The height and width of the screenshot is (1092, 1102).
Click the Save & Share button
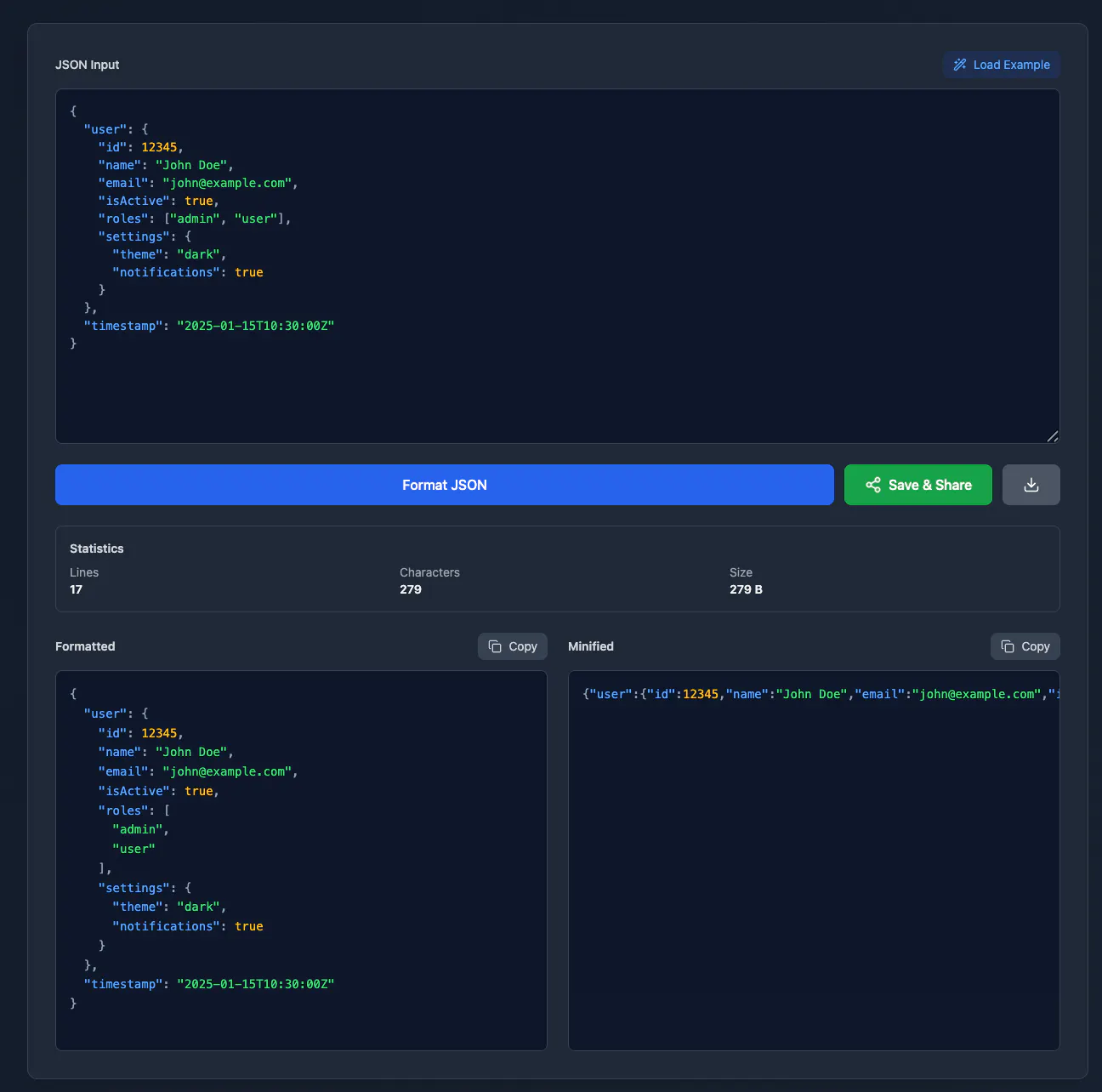tap(917, 485)
